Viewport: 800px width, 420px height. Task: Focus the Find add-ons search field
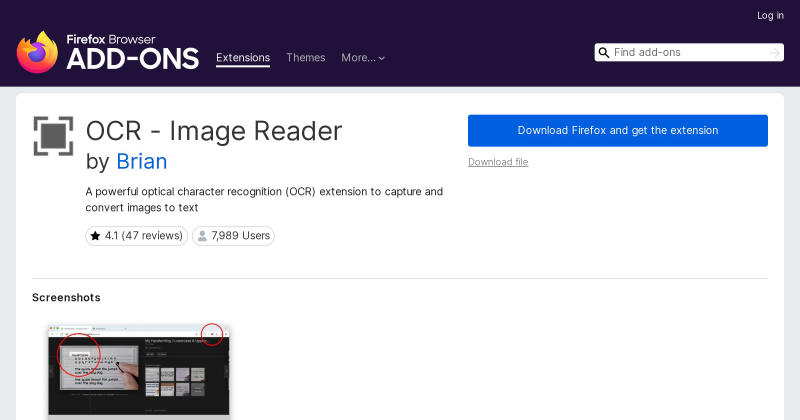tap(689, 53)
